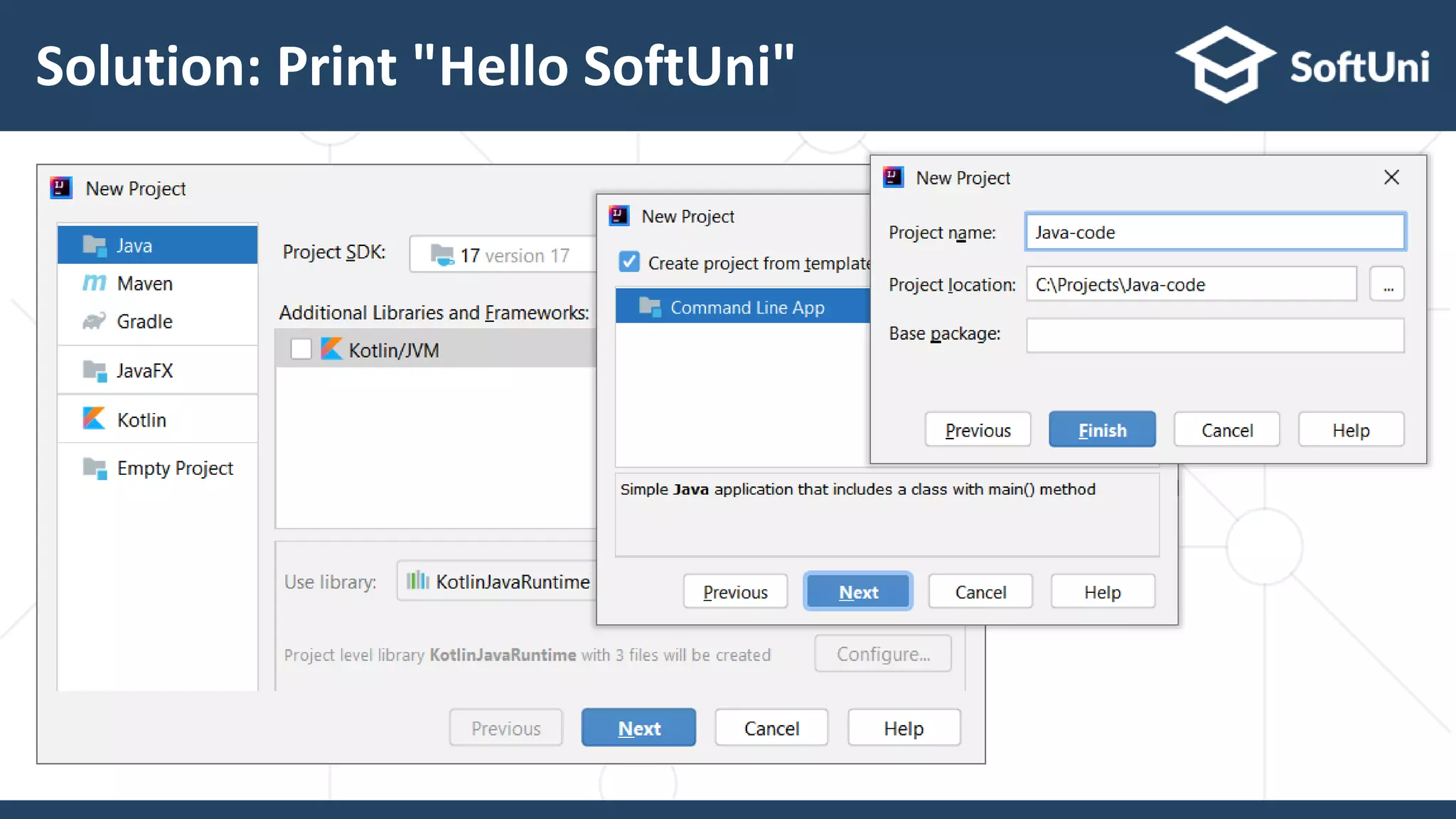Click the Base package field

1215,335
